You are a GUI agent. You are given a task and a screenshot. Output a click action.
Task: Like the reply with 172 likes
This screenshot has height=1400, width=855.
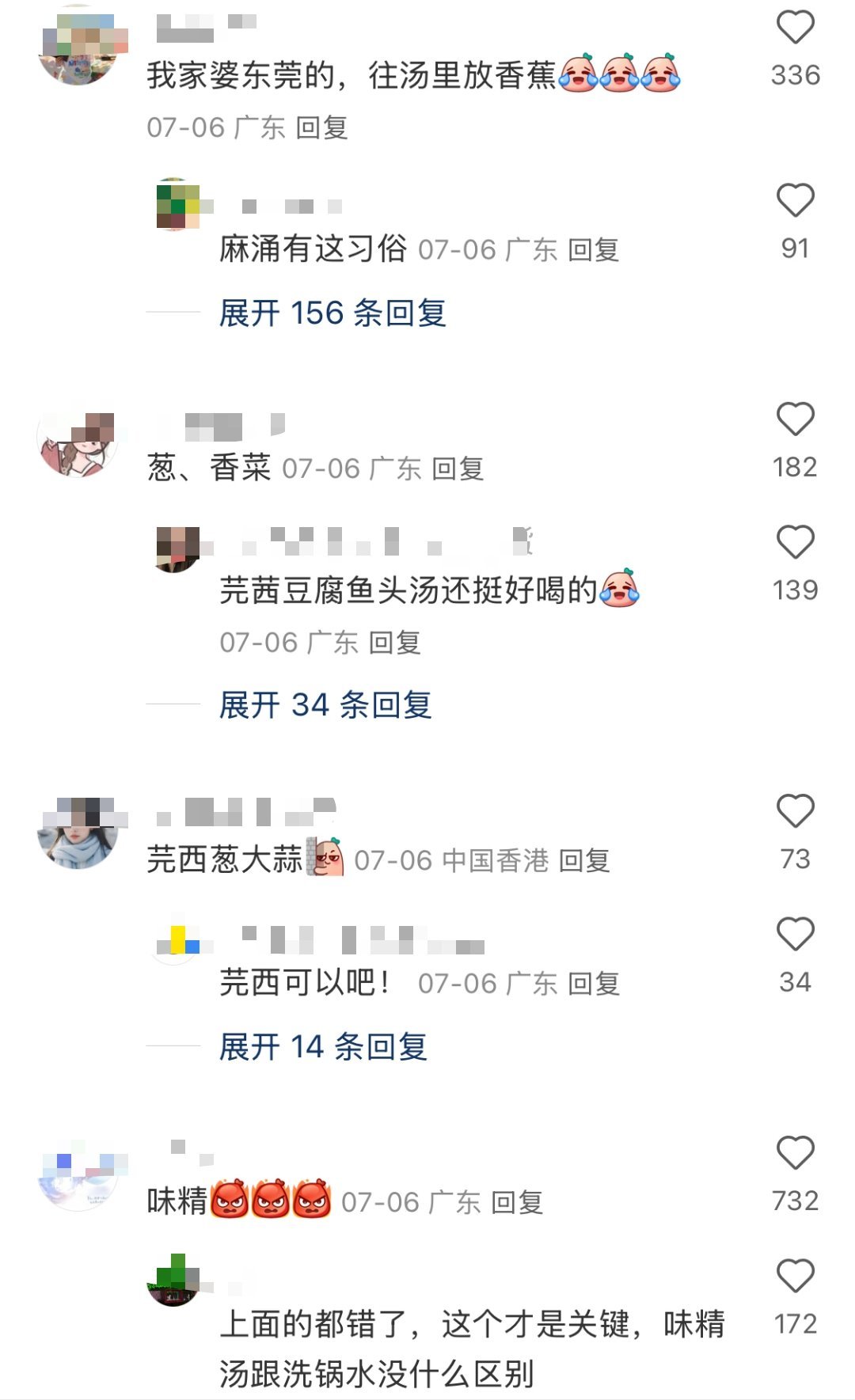pos(795,1276)
